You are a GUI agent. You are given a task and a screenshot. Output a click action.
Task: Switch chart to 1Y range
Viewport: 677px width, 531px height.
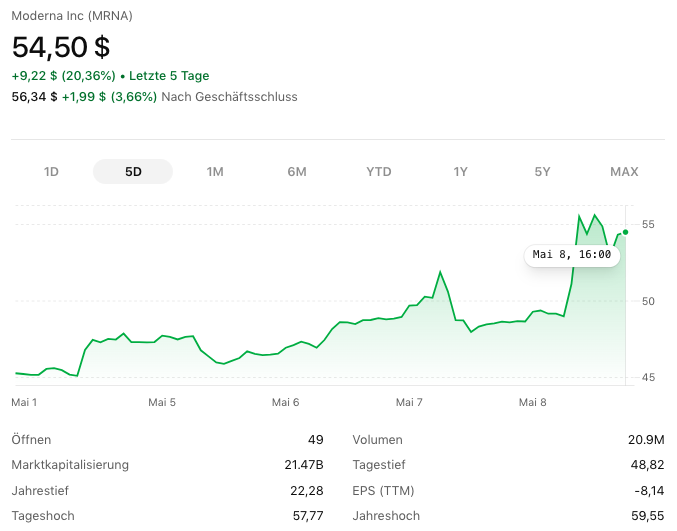coord(460,172)
